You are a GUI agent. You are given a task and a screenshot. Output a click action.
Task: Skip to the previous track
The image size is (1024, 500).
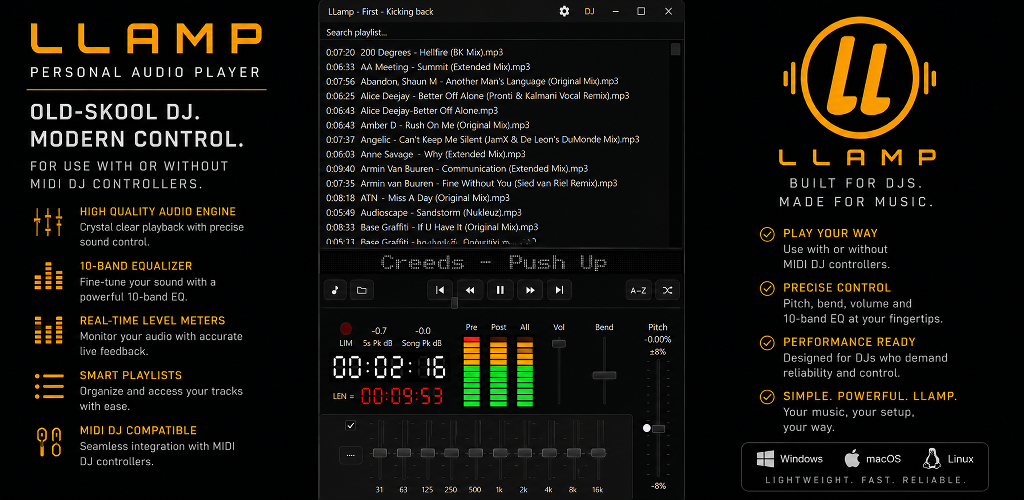pos(440,290)
